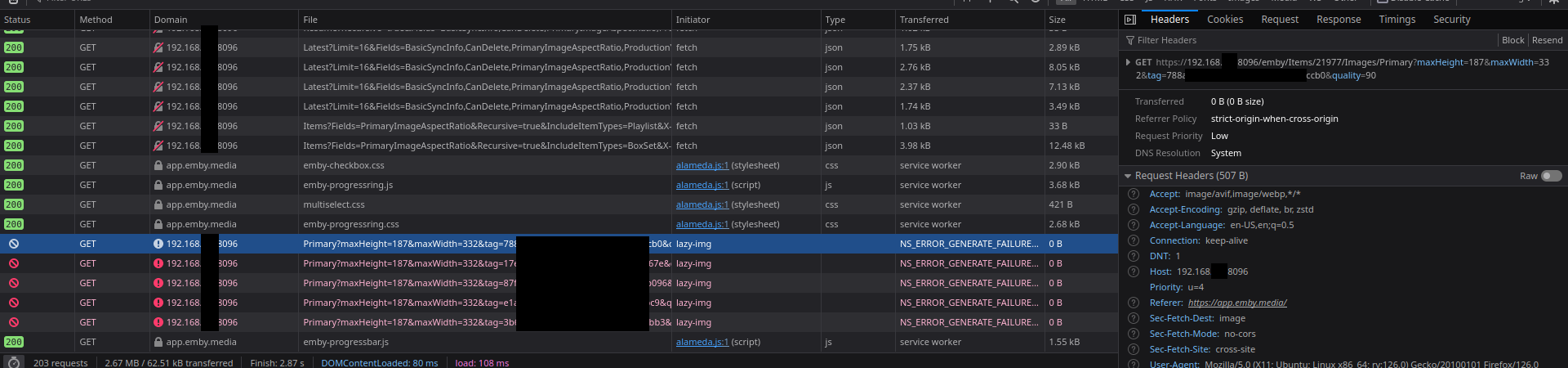
Task: Collapse the Request Headers section
Action: pos(1128,176)
